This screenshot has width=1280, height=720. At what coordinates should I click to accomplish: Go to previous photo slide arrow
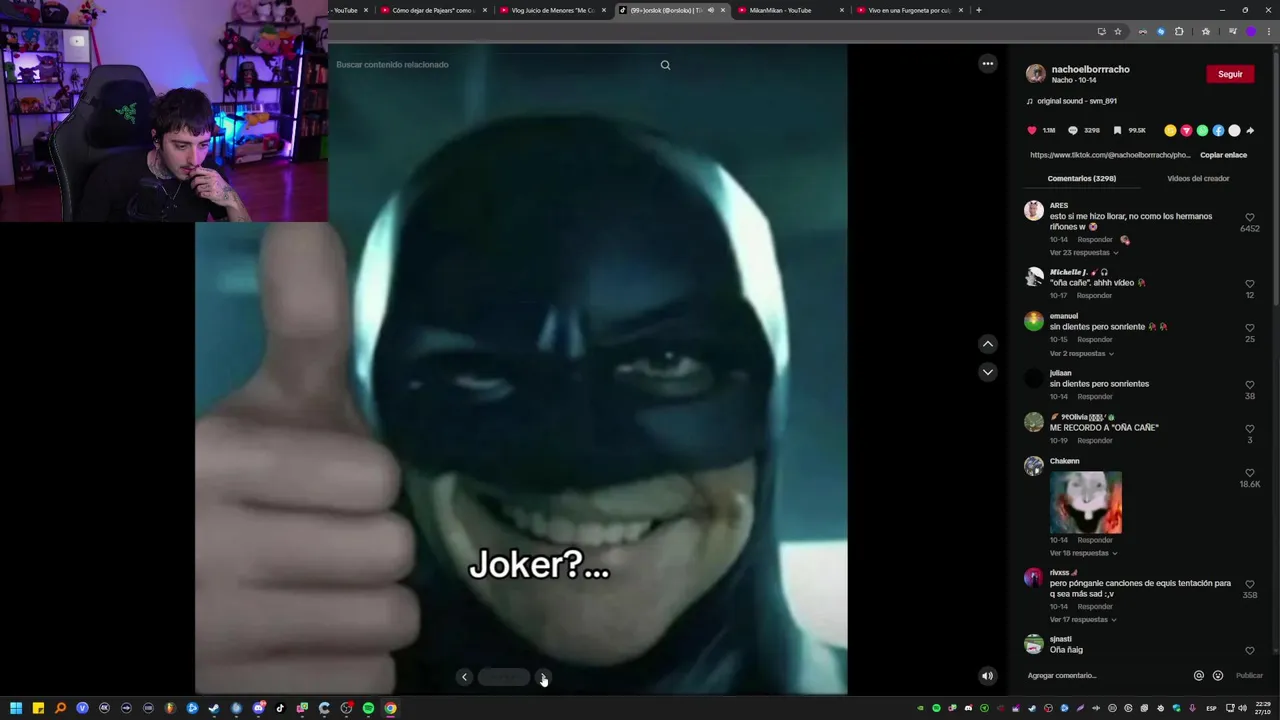(464, 677)
